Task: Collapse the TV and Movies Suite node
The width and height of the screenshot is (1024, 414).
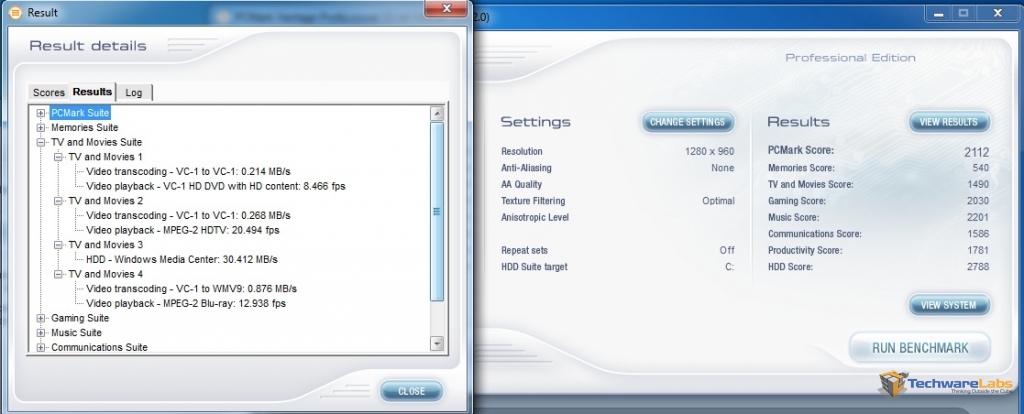Action: 41,143
